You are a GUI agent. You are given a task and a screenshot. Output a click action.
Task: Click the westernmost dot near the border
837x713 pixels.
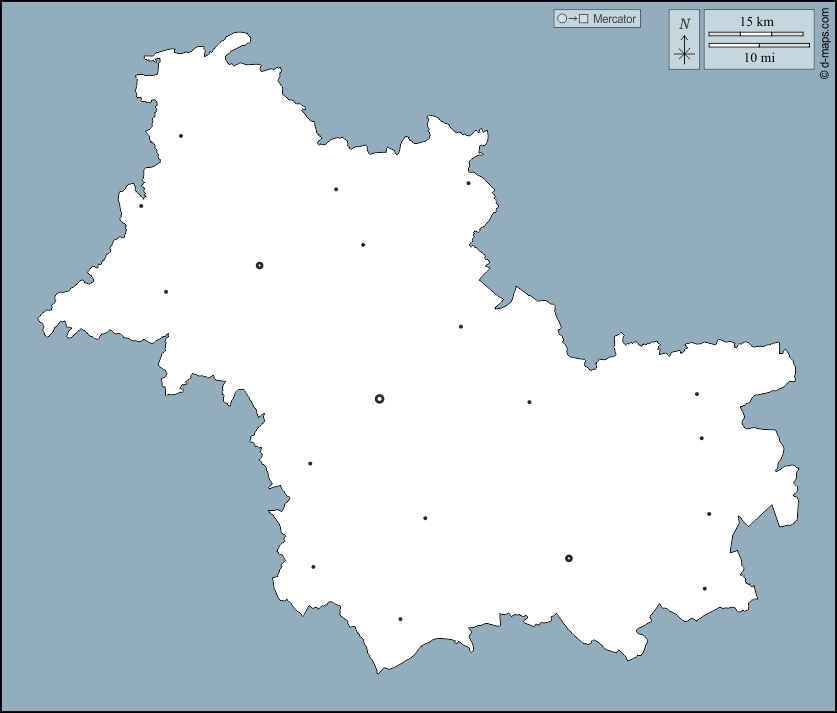coord(141,206)
